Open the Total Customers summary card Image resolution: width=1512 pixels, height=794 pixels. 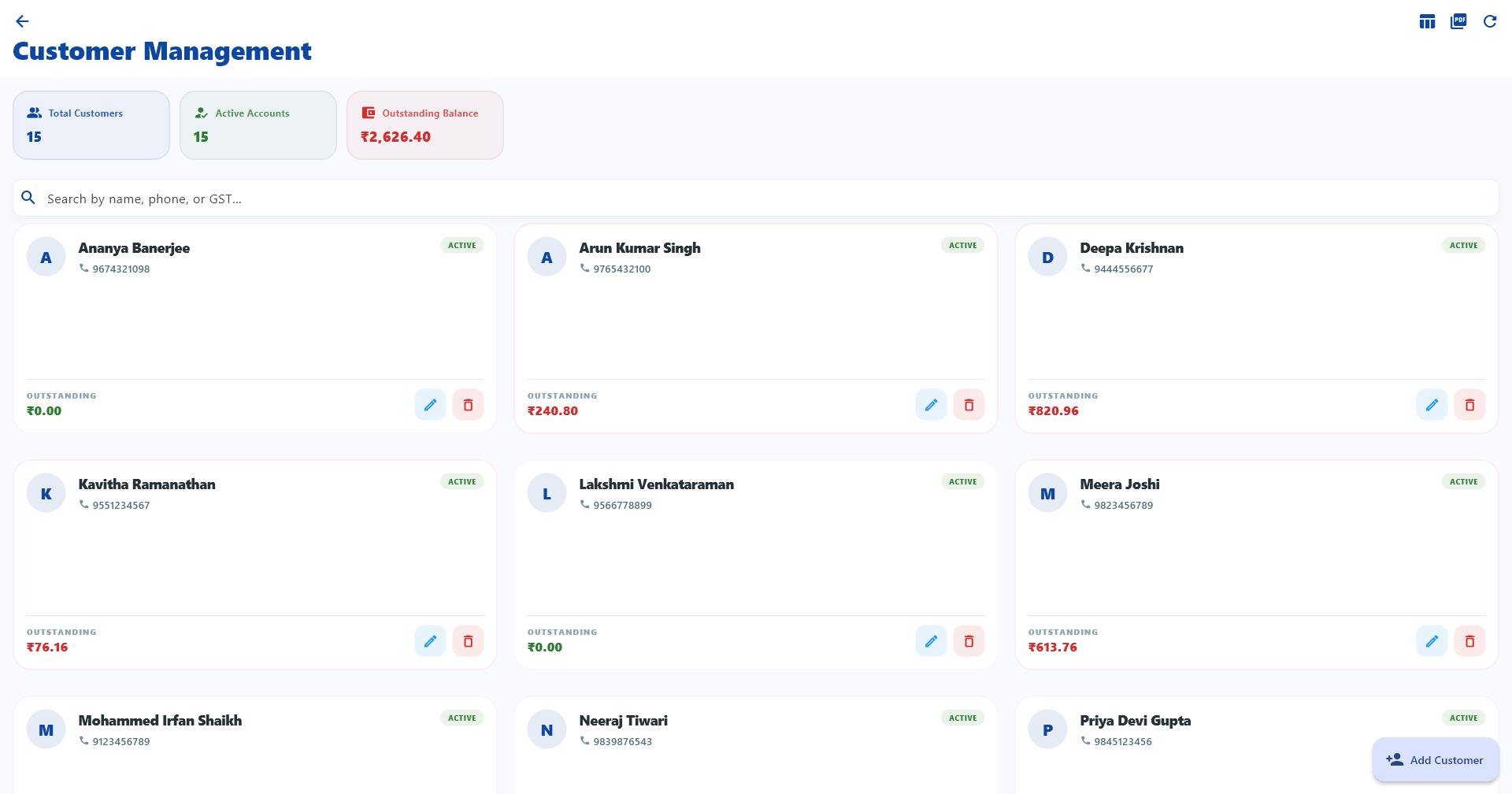pyautogui.click(x=91, y=125)
